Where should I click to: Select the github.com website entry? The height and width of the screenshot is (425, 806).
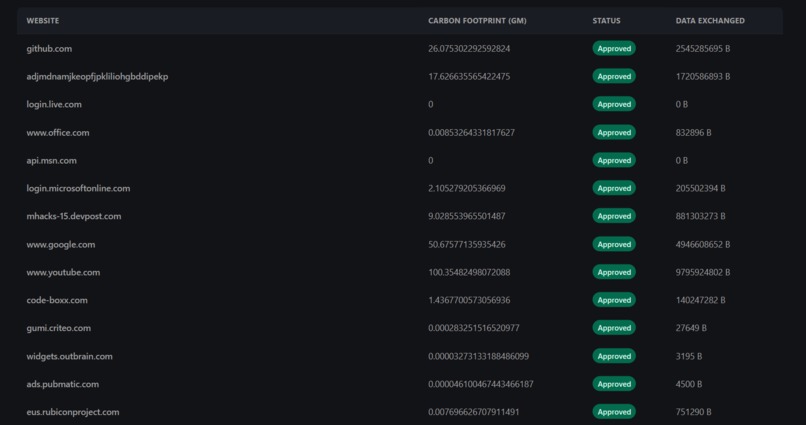click(x=49, y=49)
